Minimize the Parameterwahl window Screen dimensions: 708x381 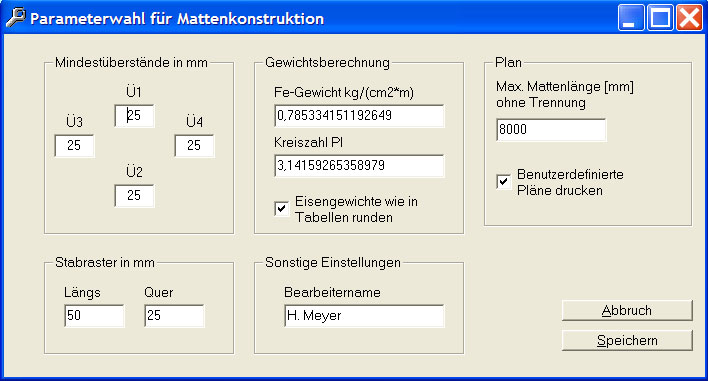[x=631, y=18]
